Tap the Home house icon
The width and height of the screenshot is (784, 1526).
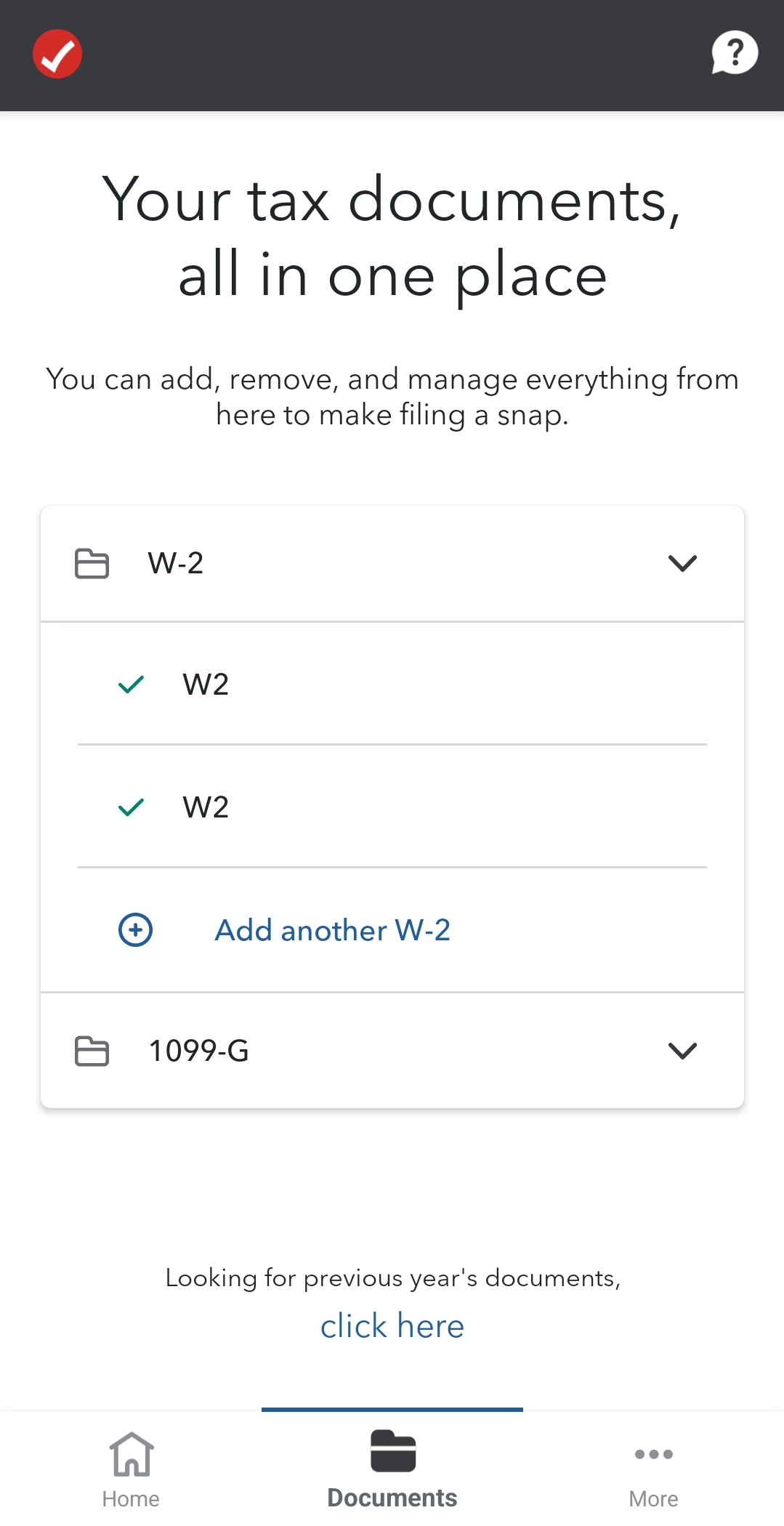point(132,1454)
